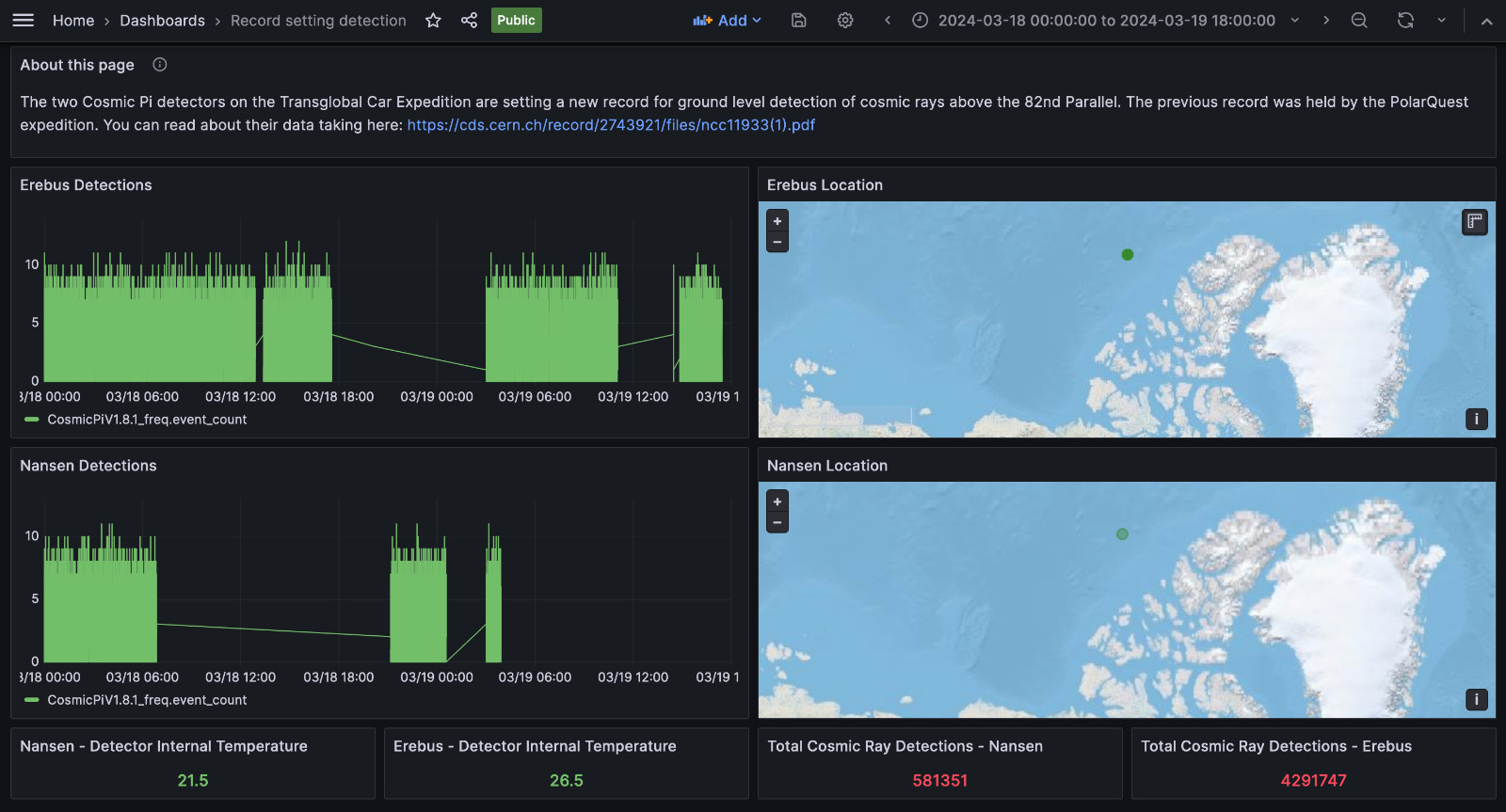Image resolution: width=1506 pixels, height=812 pixels.
Task: Share the dashboard via share icon
Action: (469, 20)
